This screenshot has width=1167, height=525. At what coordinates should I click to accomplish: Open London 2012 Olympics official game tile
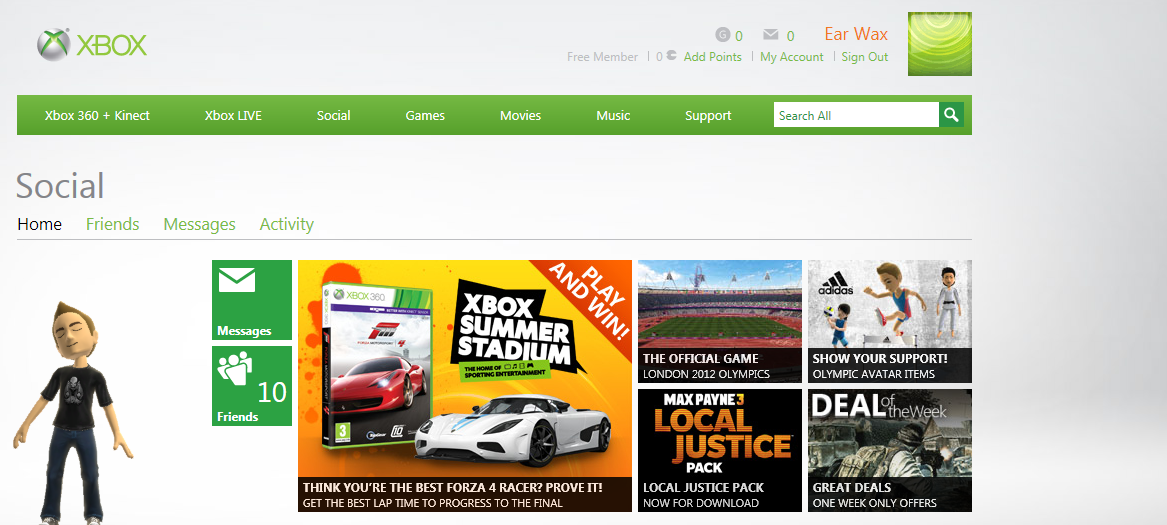tap(720, 321)
